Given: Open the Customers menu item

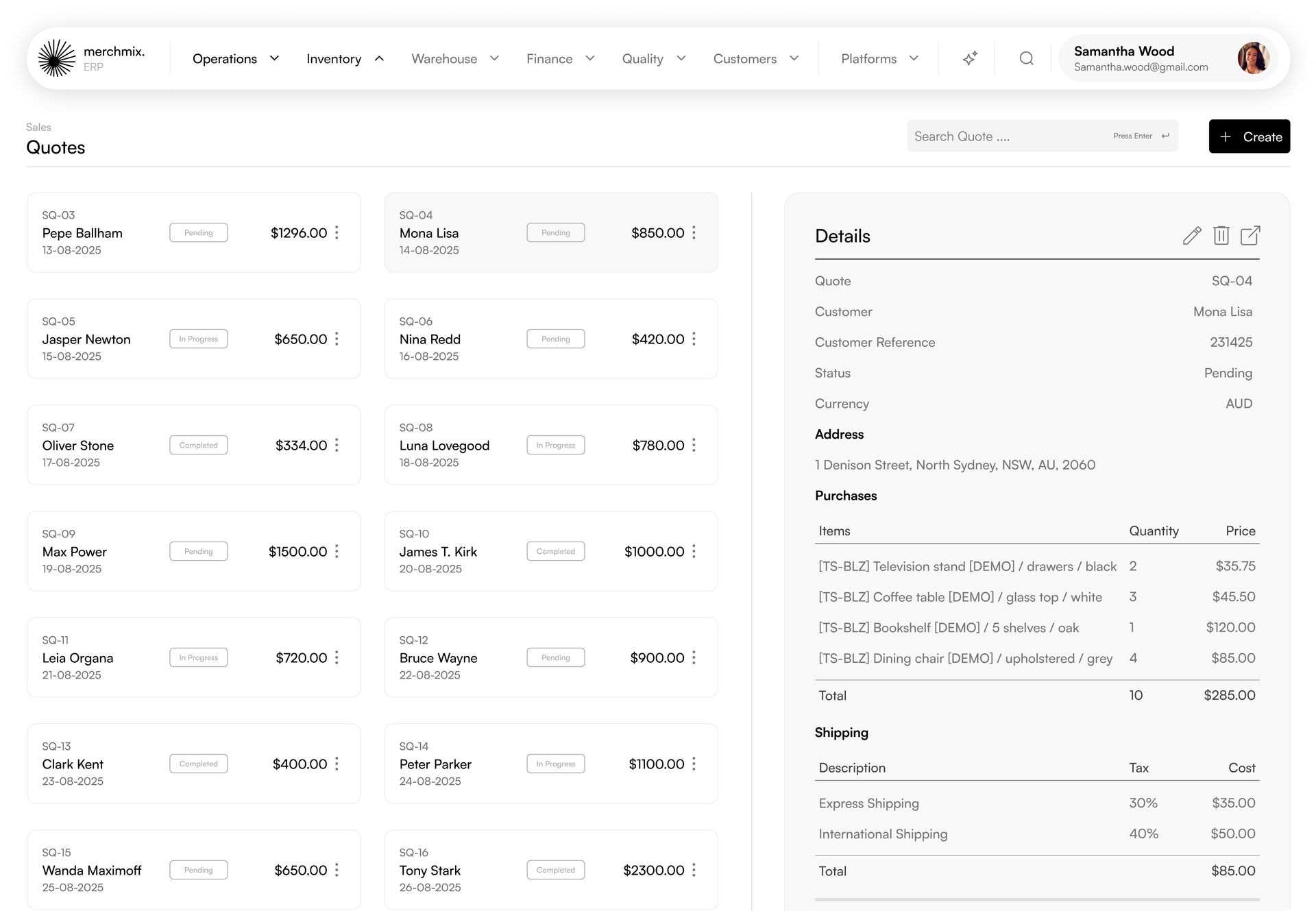Looking at the screenshot, I should click(756, 59).
